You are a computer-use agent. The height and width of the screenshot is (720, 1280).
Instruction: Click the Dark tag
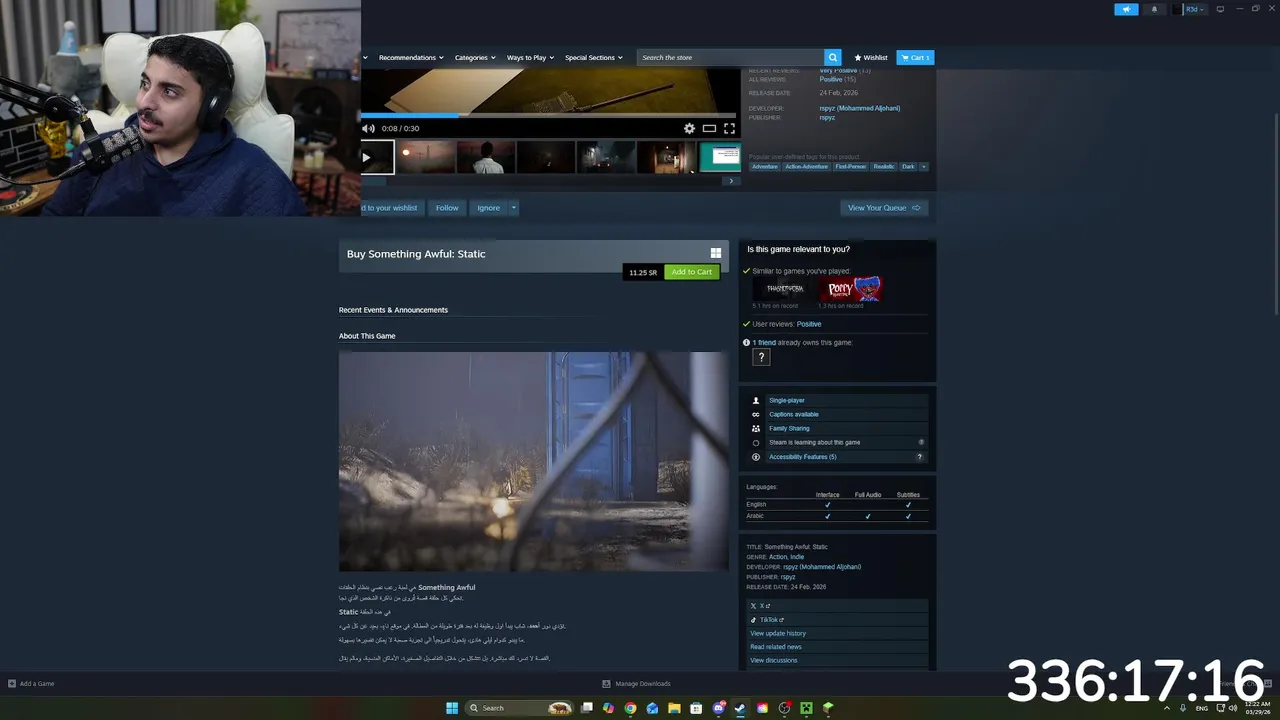908,167
